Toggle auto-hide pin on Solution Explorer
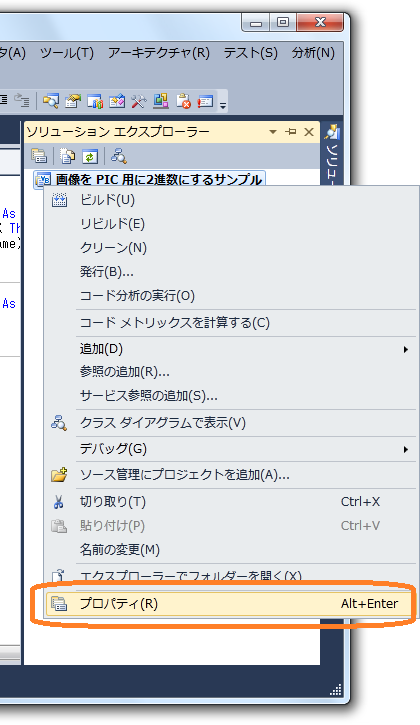 [x=291, y=132]
